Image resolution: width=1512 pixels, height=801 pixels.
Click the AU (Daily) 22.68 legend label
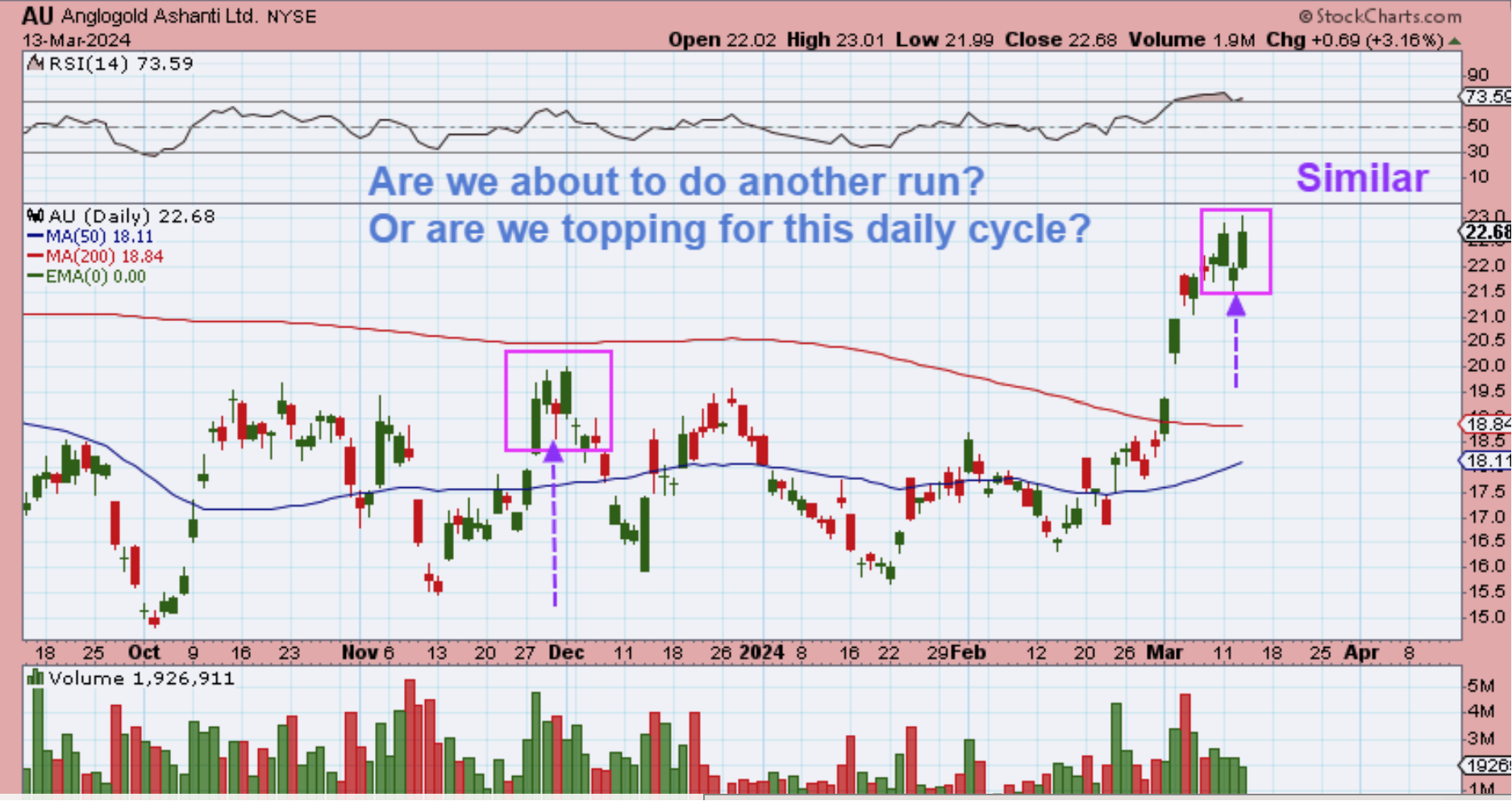tap(131, 216)
